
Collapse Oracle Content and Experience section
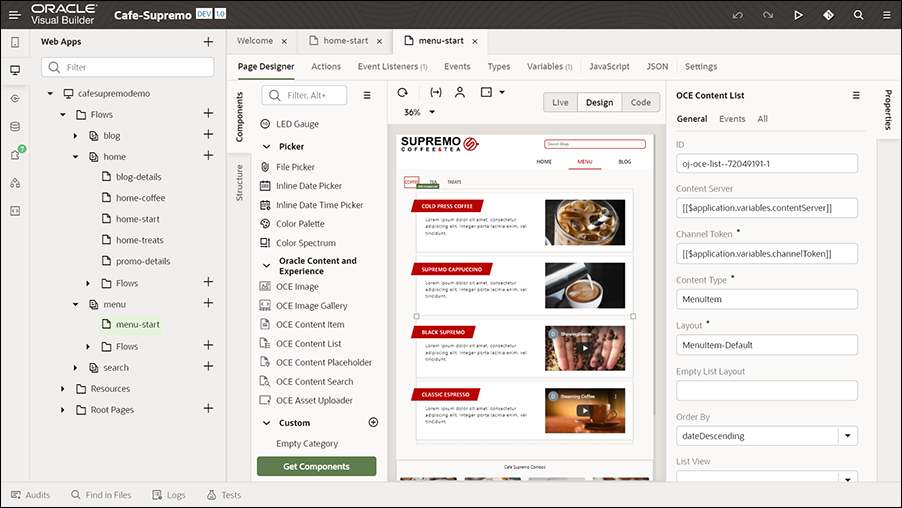click(x=266, y=266)
